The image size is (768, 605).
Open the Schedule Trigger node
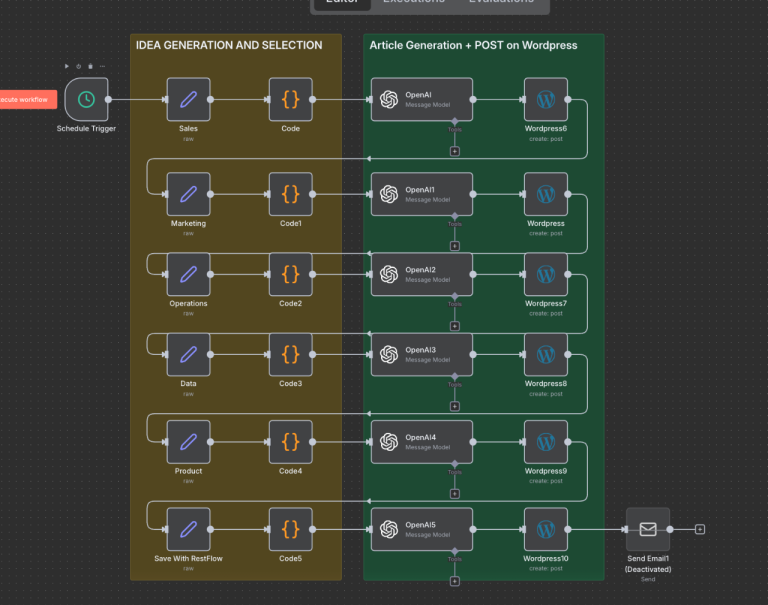click(x=86, y=99)
